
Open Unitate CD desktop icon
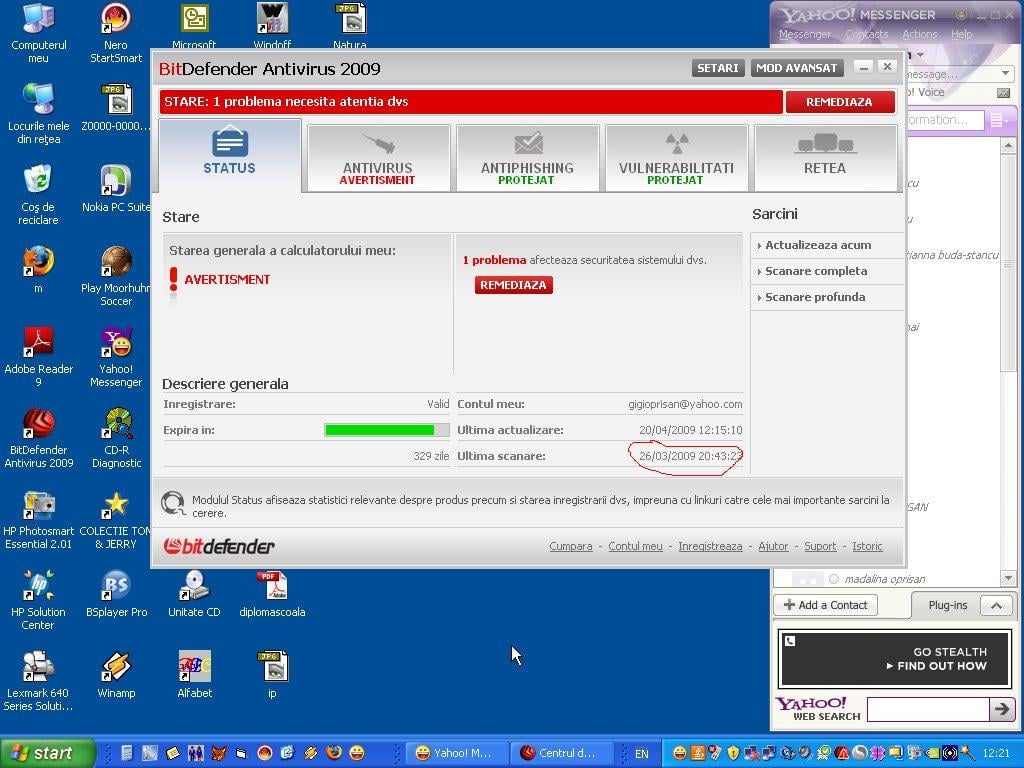(x=194, y=593)
